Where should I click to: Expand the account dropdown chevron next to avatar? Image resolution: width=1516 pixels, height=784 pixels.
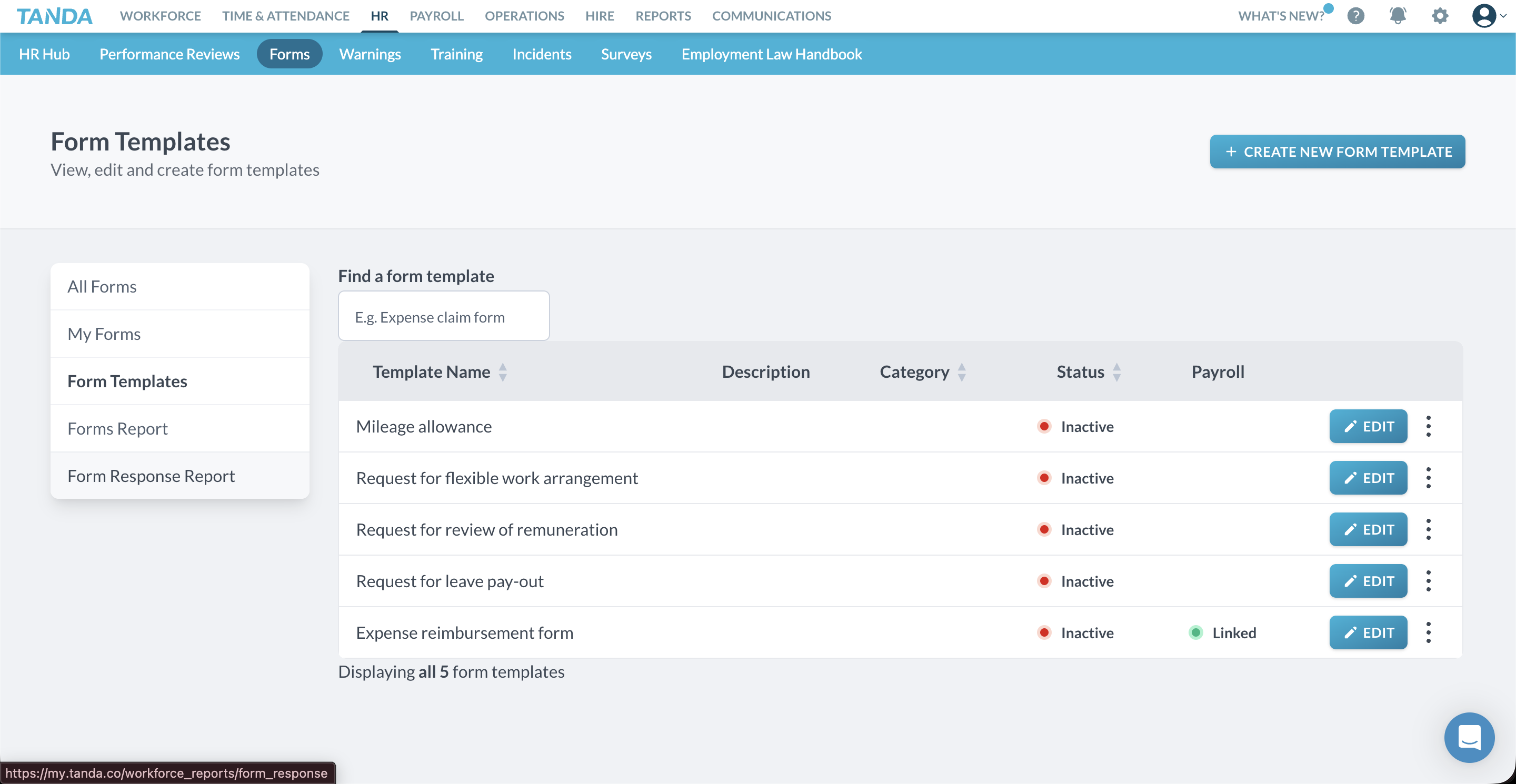(1503, 16)
